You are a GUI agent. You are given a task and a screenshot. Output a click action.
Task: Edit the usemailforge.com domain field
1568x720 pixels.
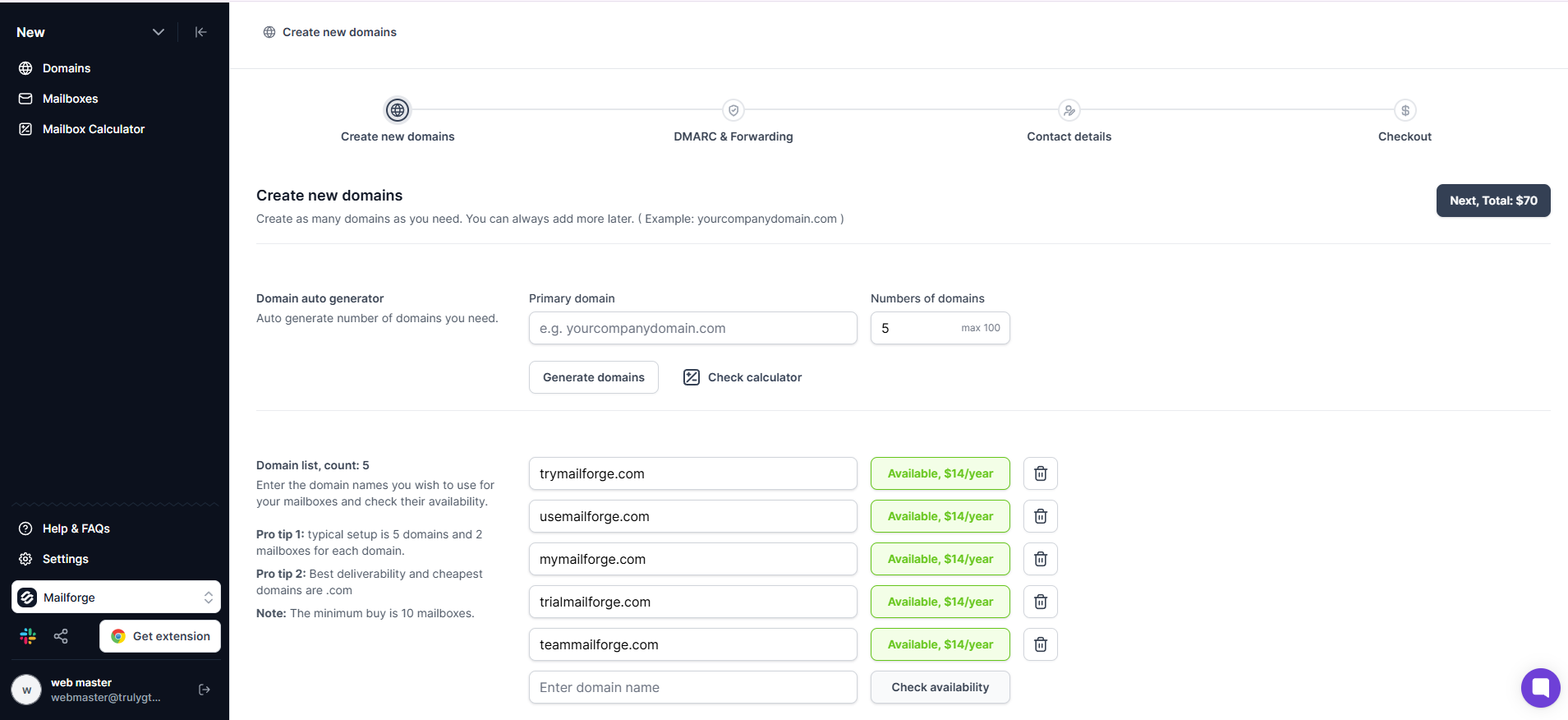coord(693,516)
